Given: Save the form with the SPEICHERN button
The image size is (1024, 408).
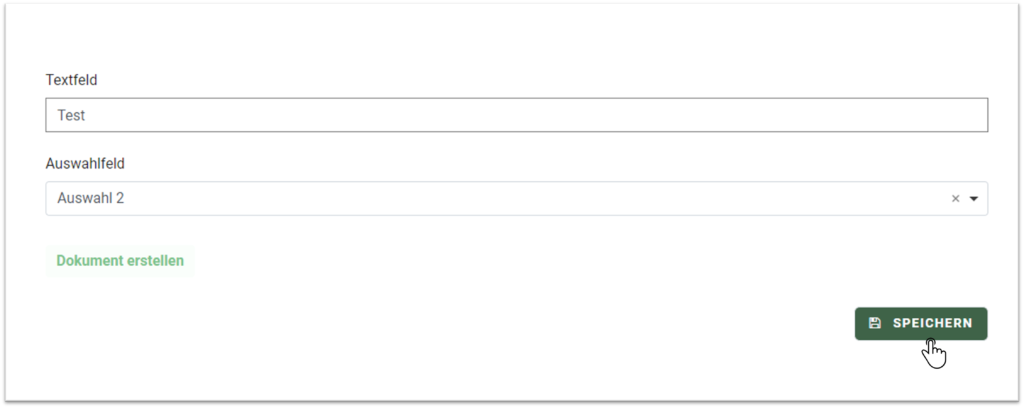Looking at the screenshot, I should point(921,323).
